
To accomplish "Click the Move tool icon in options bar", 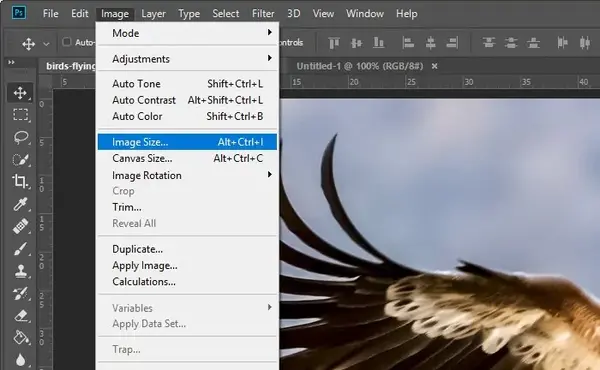I will (28, 44).
